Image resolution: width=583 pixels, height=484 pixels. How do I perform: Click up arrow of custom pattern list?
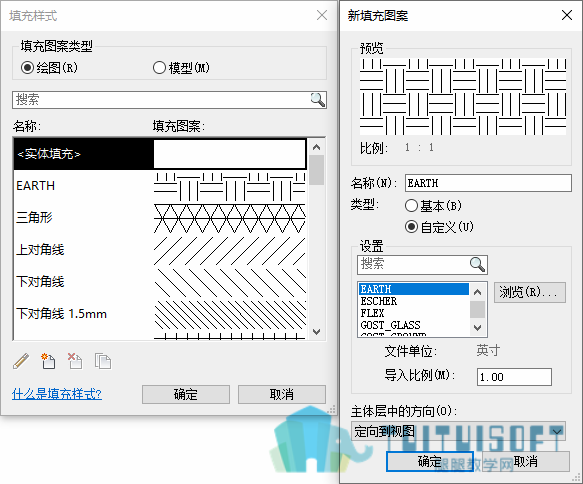(478, 292)
